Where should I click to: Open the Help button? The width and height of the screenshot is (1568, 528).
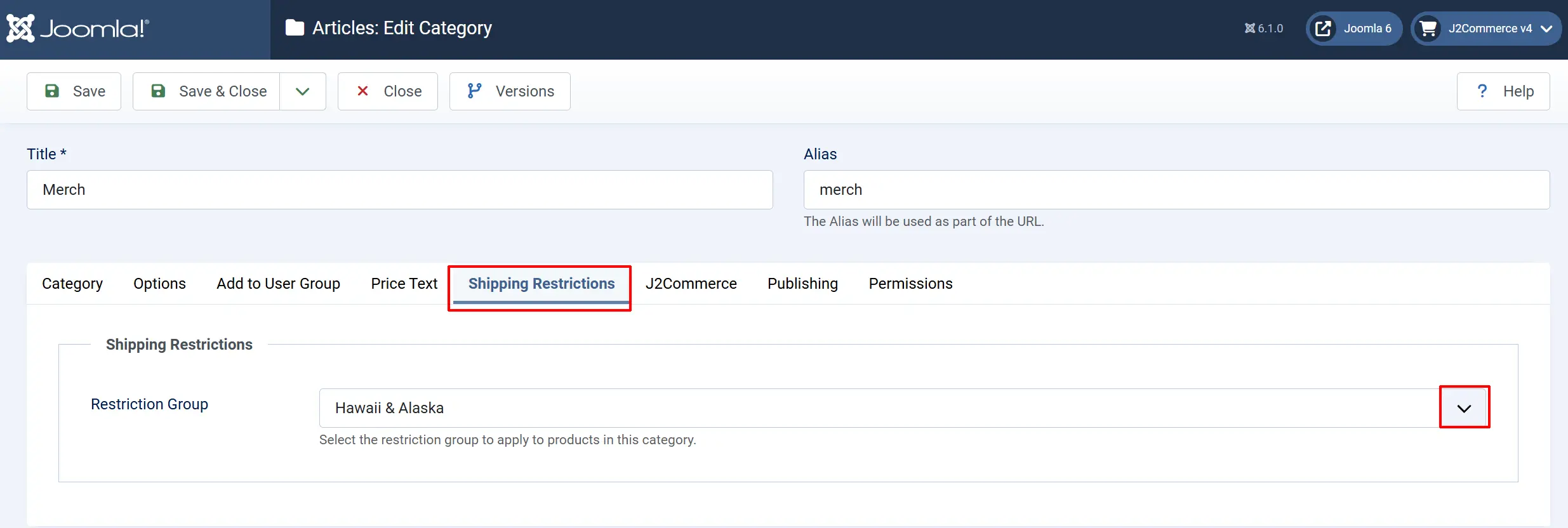1503,91
